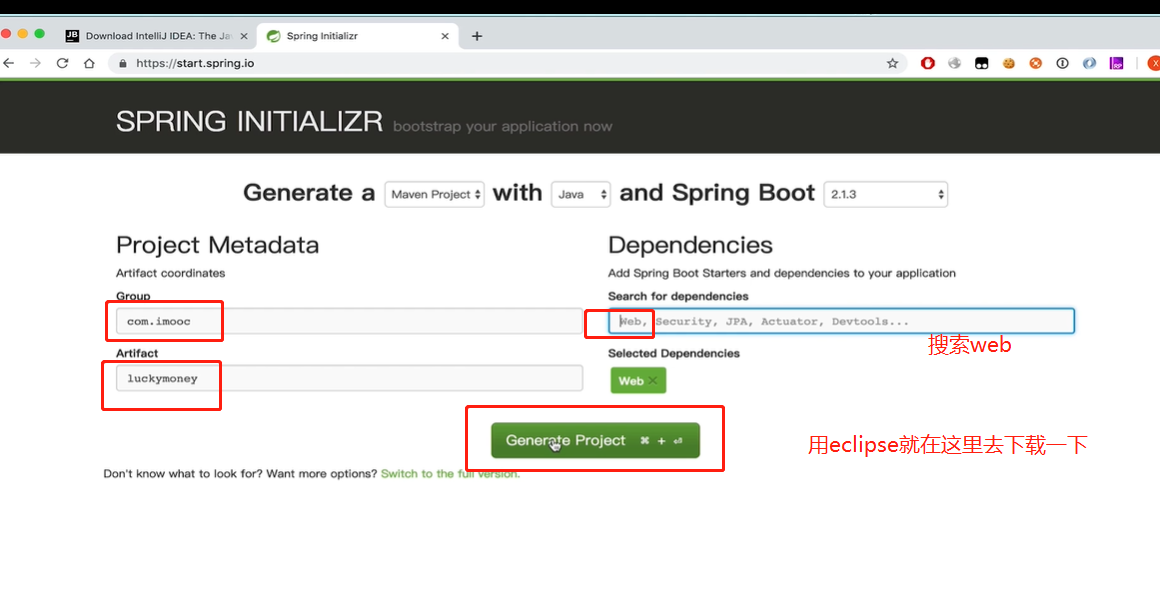Viewport: 1160px width, 598px height.
Task: Click the Artifact field containing luckymoney
Action: click(x=349, y=378)
